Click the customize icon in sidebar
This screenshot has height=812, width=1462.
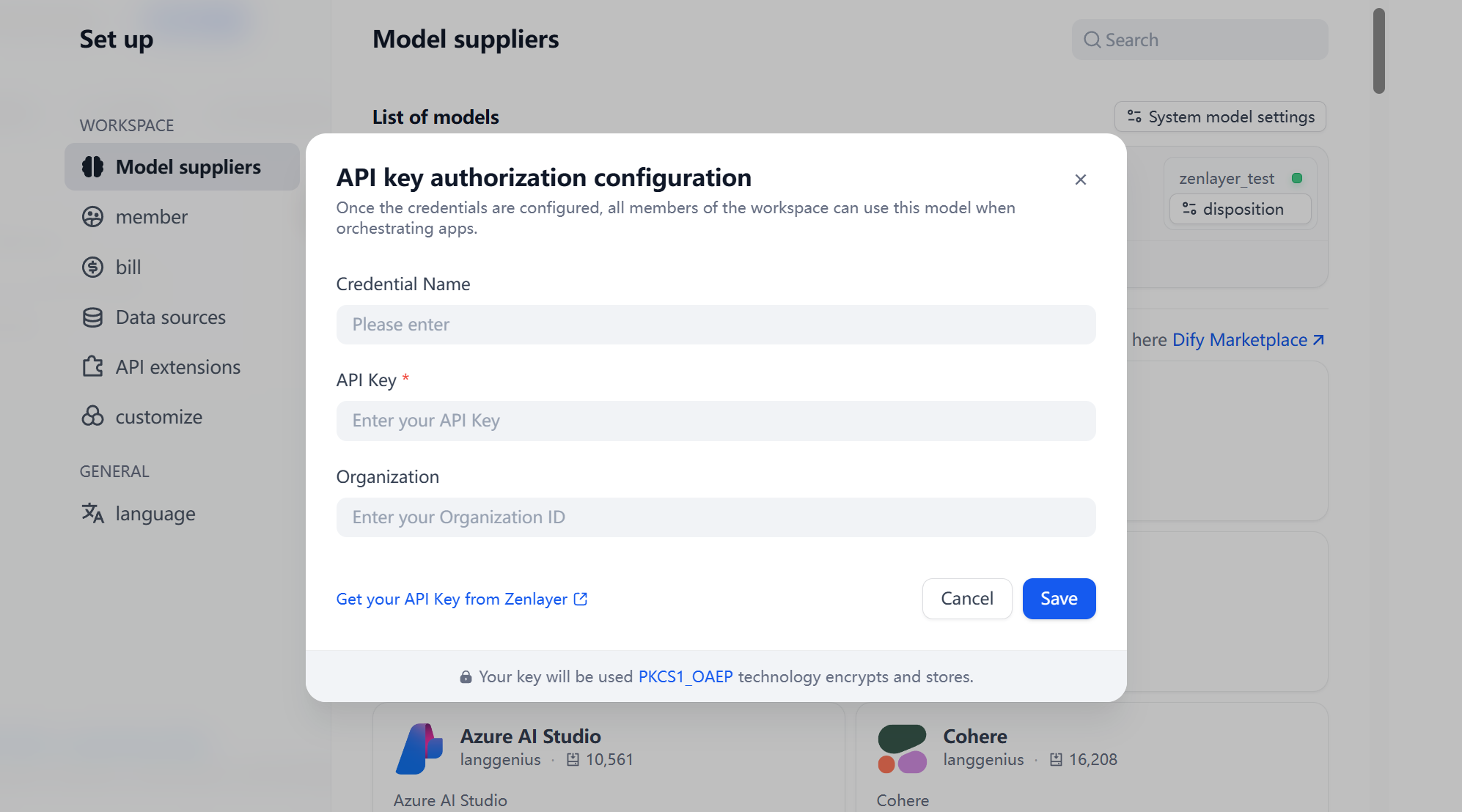(93, 416)
